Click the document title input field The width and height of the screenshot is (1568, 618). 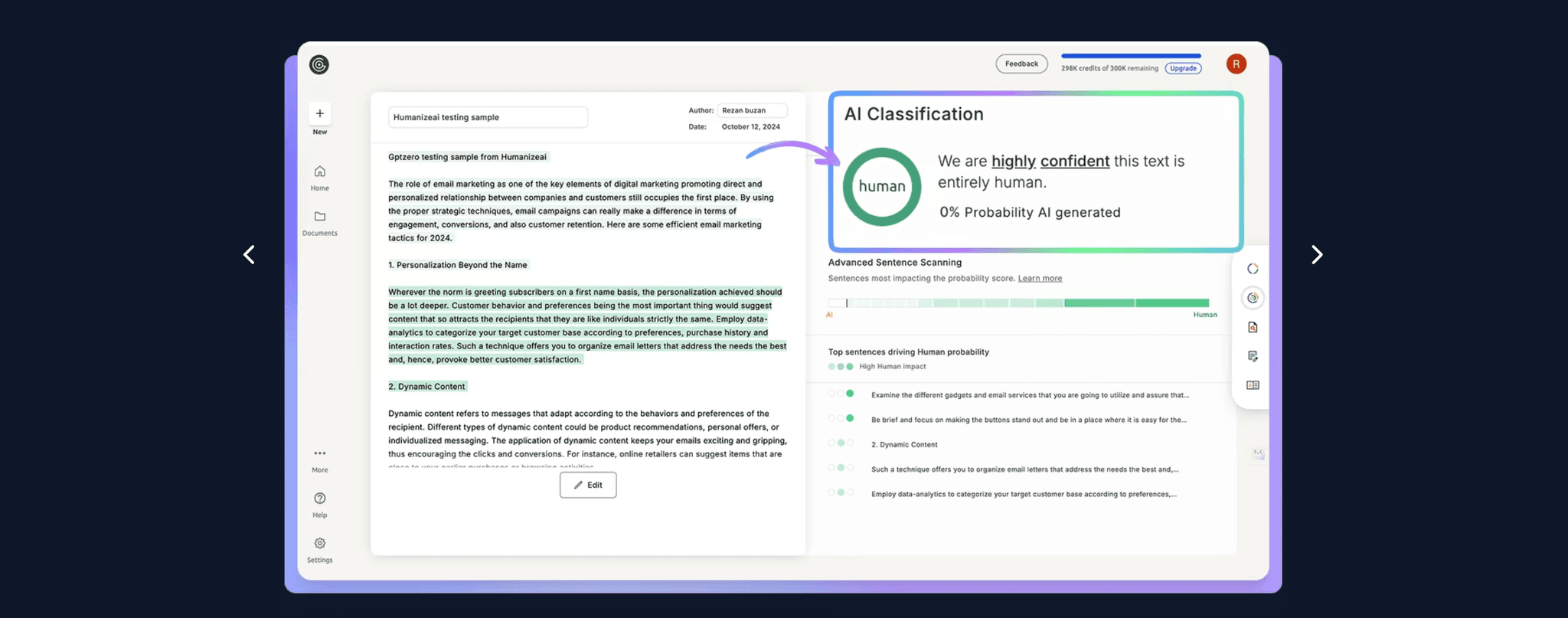click(488, 117)
